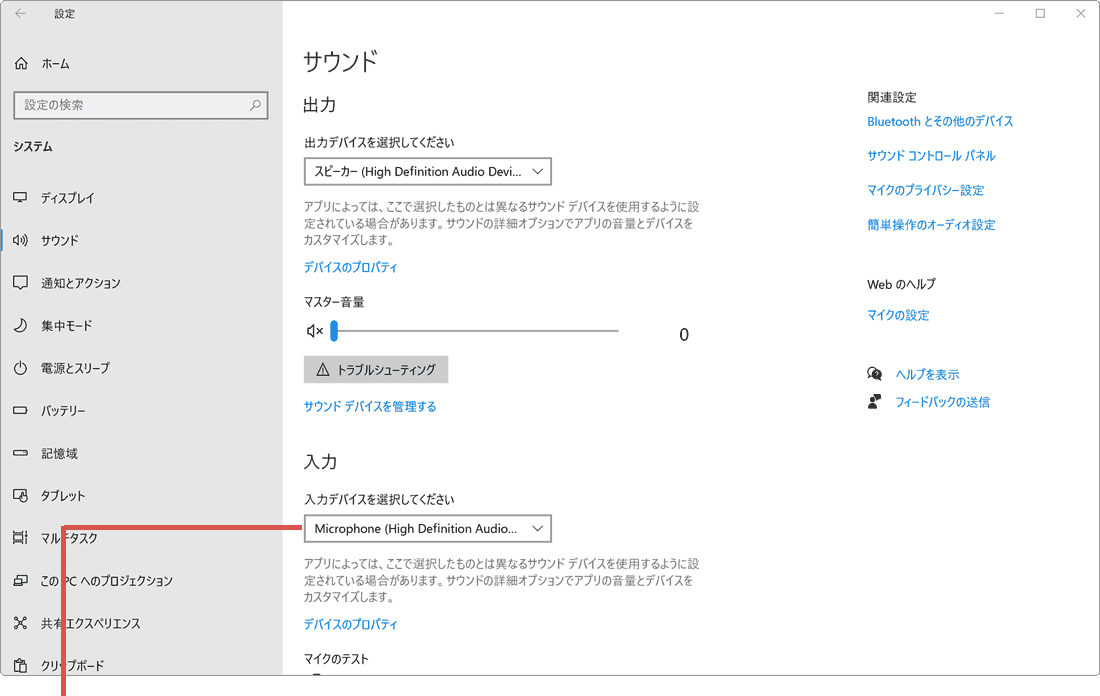Select the Display icon in the sidebar
Screen dimensions: 1100x696
click(20, 198)
